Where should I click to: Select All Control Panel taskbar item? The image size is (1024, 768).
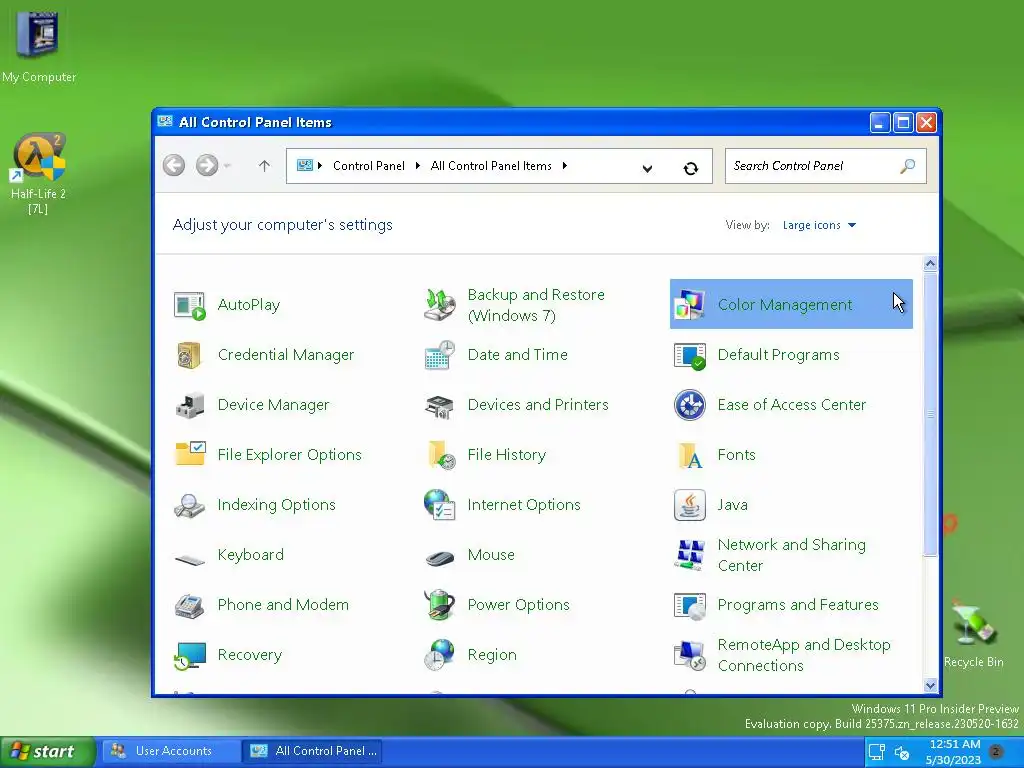coord(313,752)
